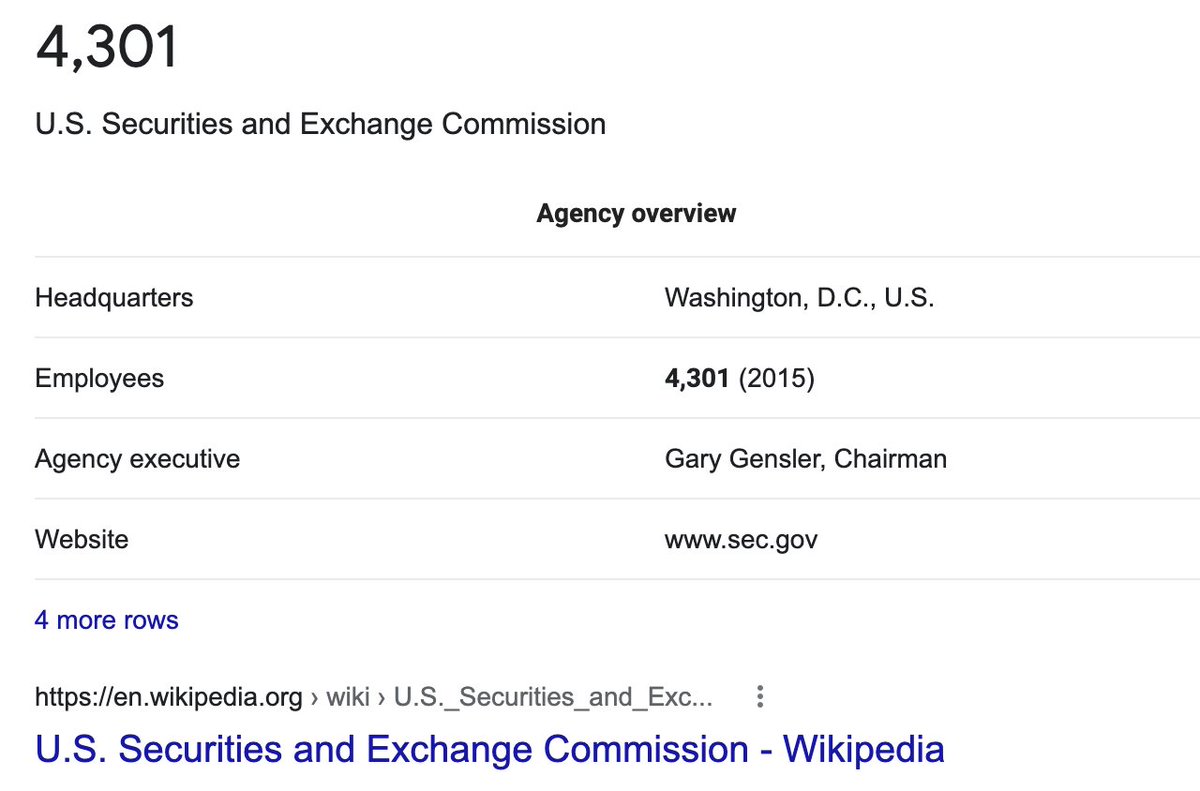Select the 'Website' row label
This screenshot has width=1200, height=791.
82,539
